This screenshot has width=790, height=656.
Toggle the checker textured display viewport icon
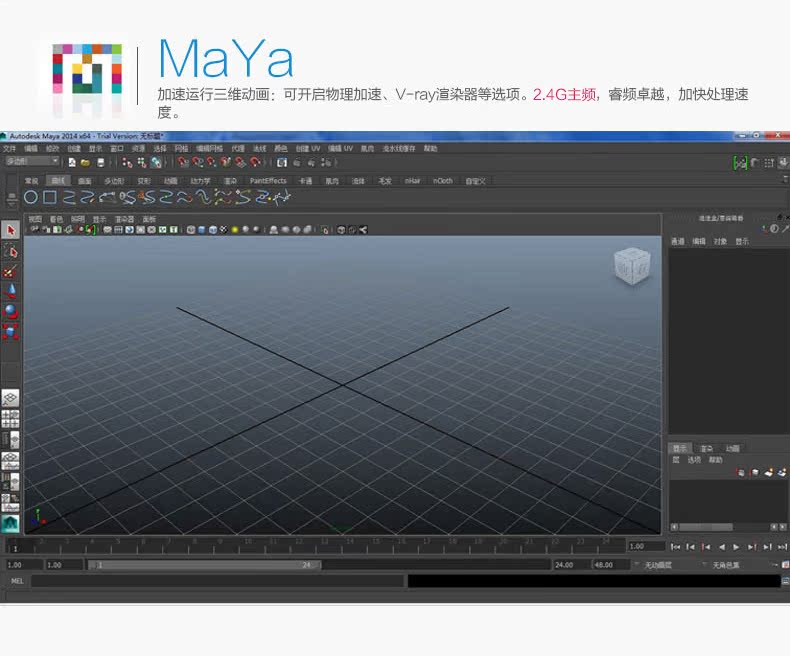click(x=224, y=230)
